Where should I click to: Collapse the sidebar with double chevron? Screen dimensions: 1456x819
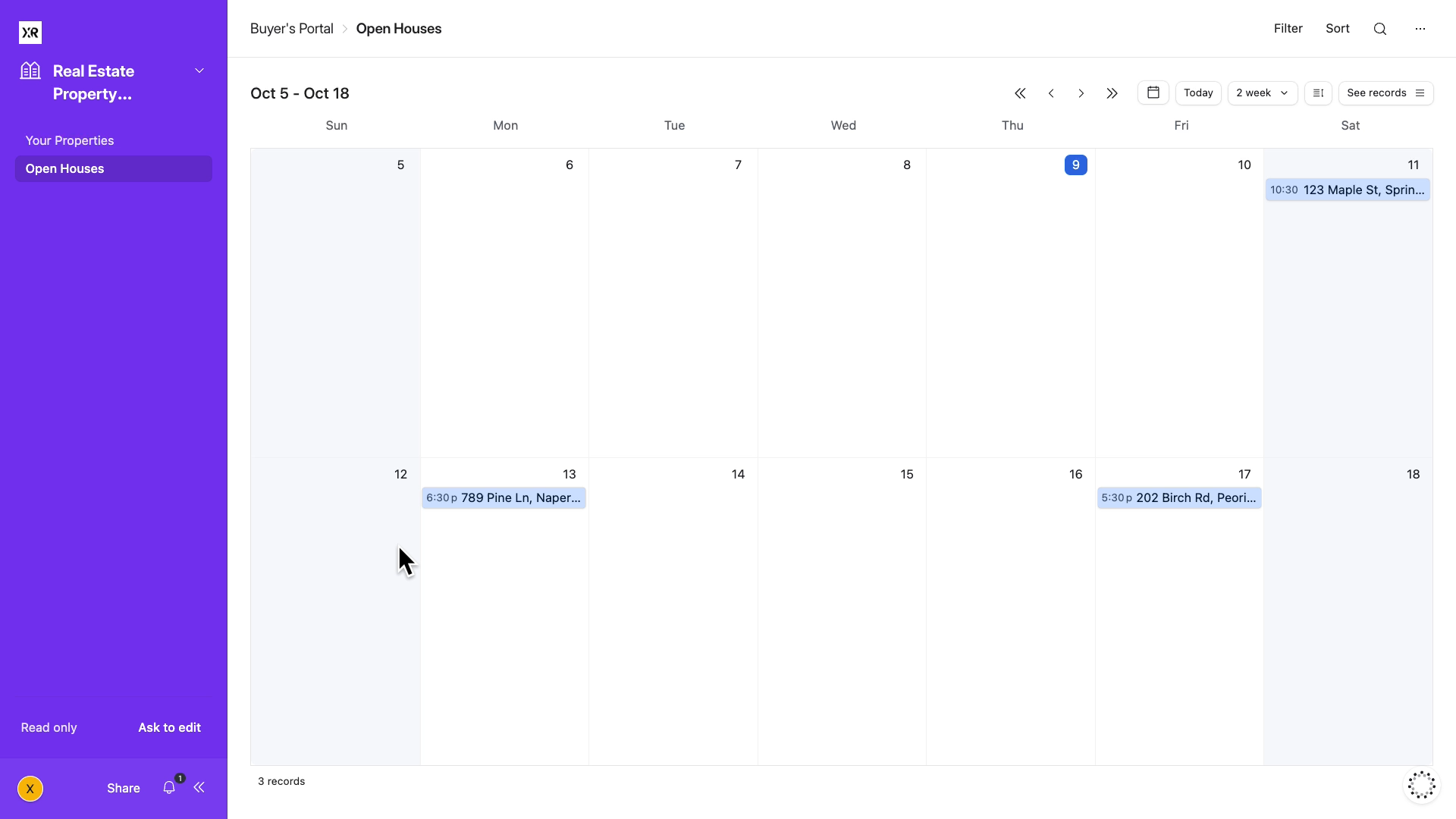[x=199, y=788]
